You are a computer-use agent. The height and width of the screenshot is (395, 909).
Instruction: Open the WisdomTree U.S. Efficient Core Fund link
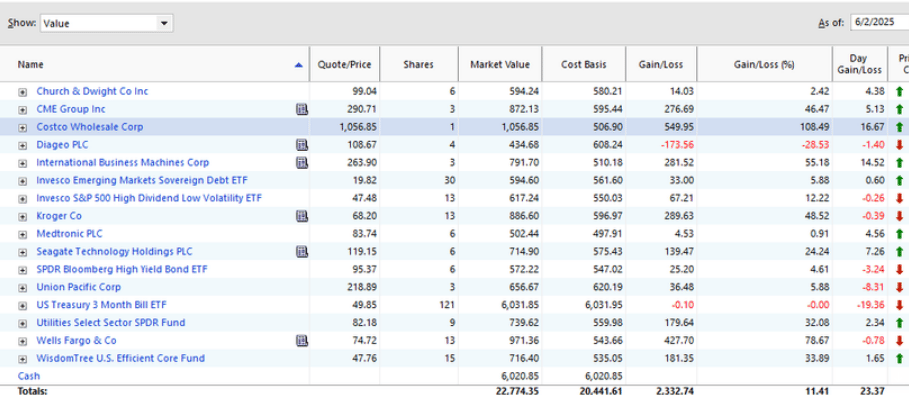tap(121, 358)
